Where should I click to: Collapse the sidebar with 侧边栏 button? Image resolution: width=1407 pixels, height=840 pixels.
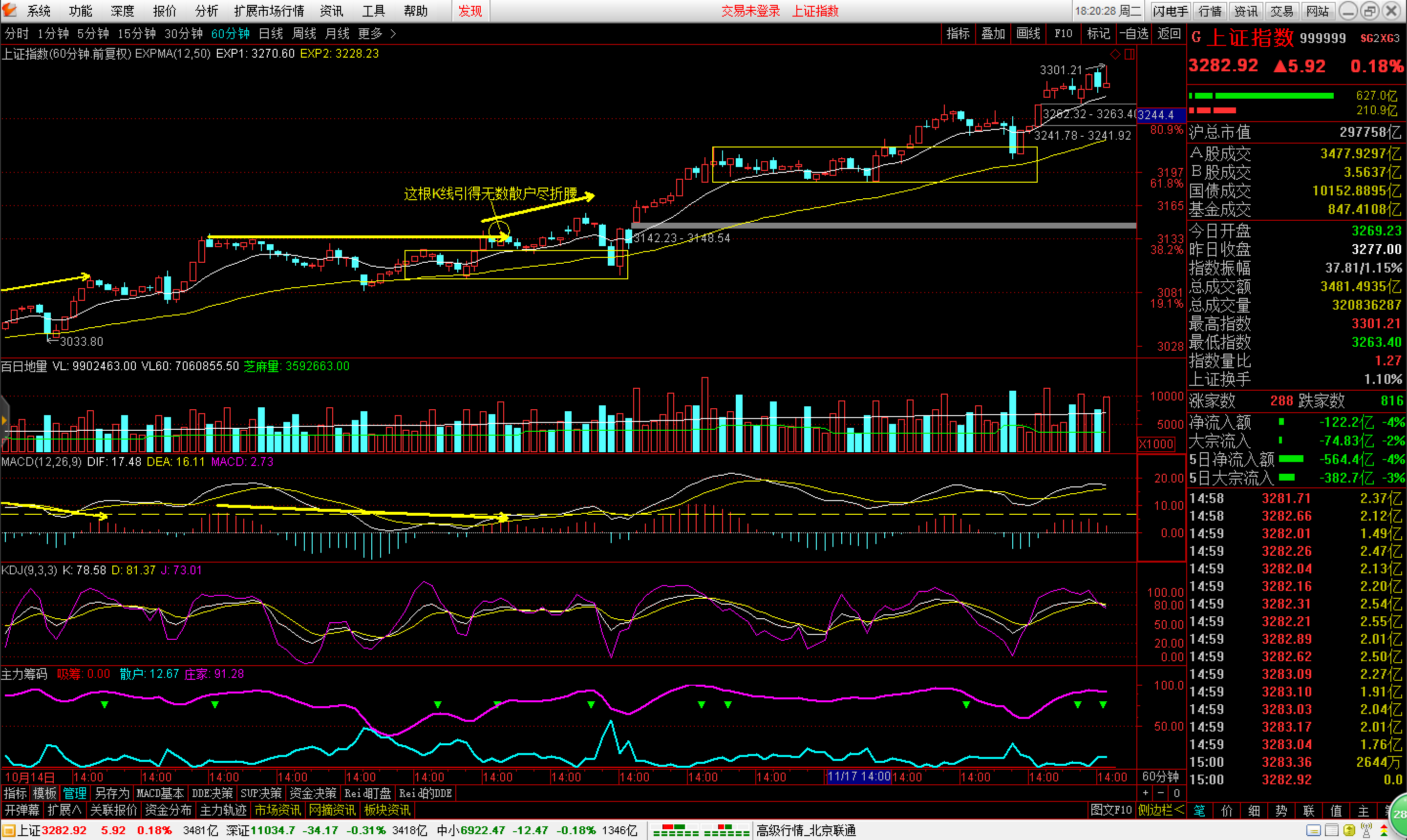1161,810
